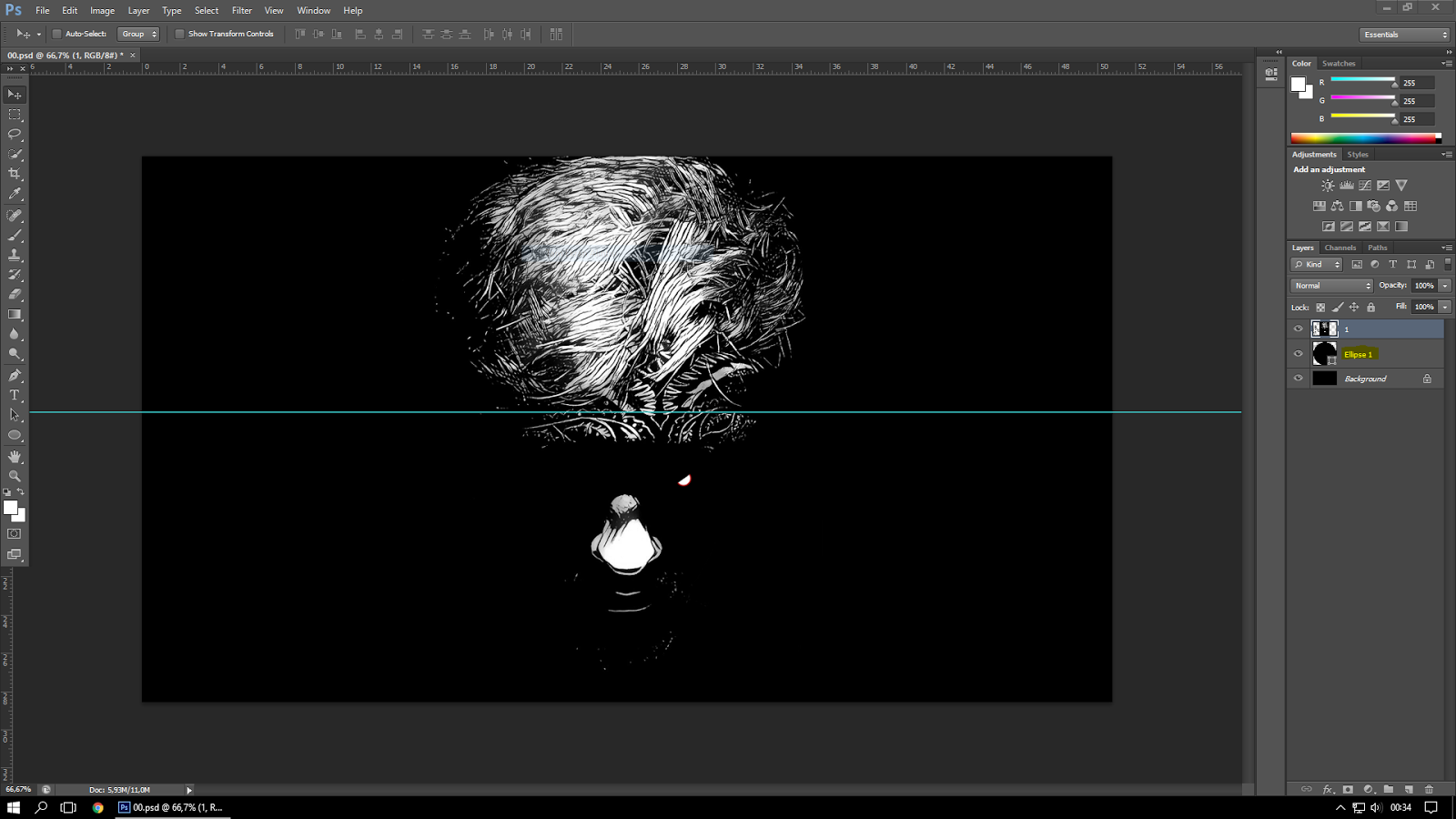Enable Show Transform Controls checkbox
The image size is (1456, 819).
pyautogui.click(x=179, y=34)
